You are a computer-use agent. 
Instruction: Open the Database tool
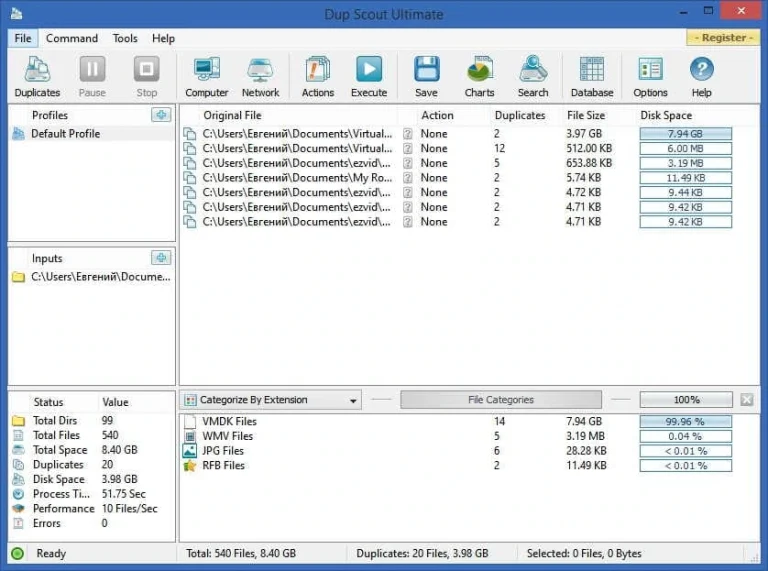592,76
